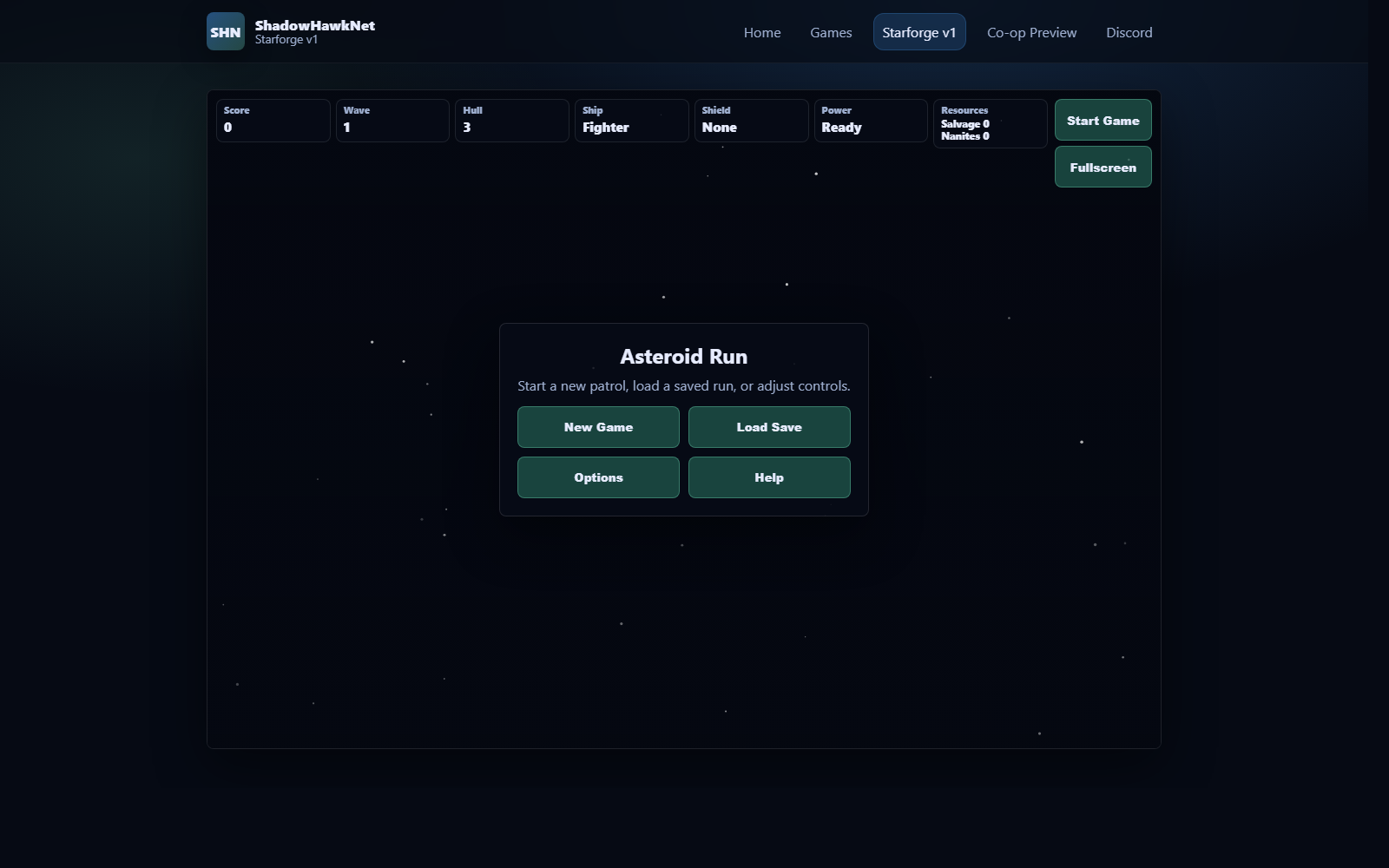Image resolution: width=1389 pixels, height=868 pixels.
Task: Click the Ship Fighter stat box
Action: point(631,121)
